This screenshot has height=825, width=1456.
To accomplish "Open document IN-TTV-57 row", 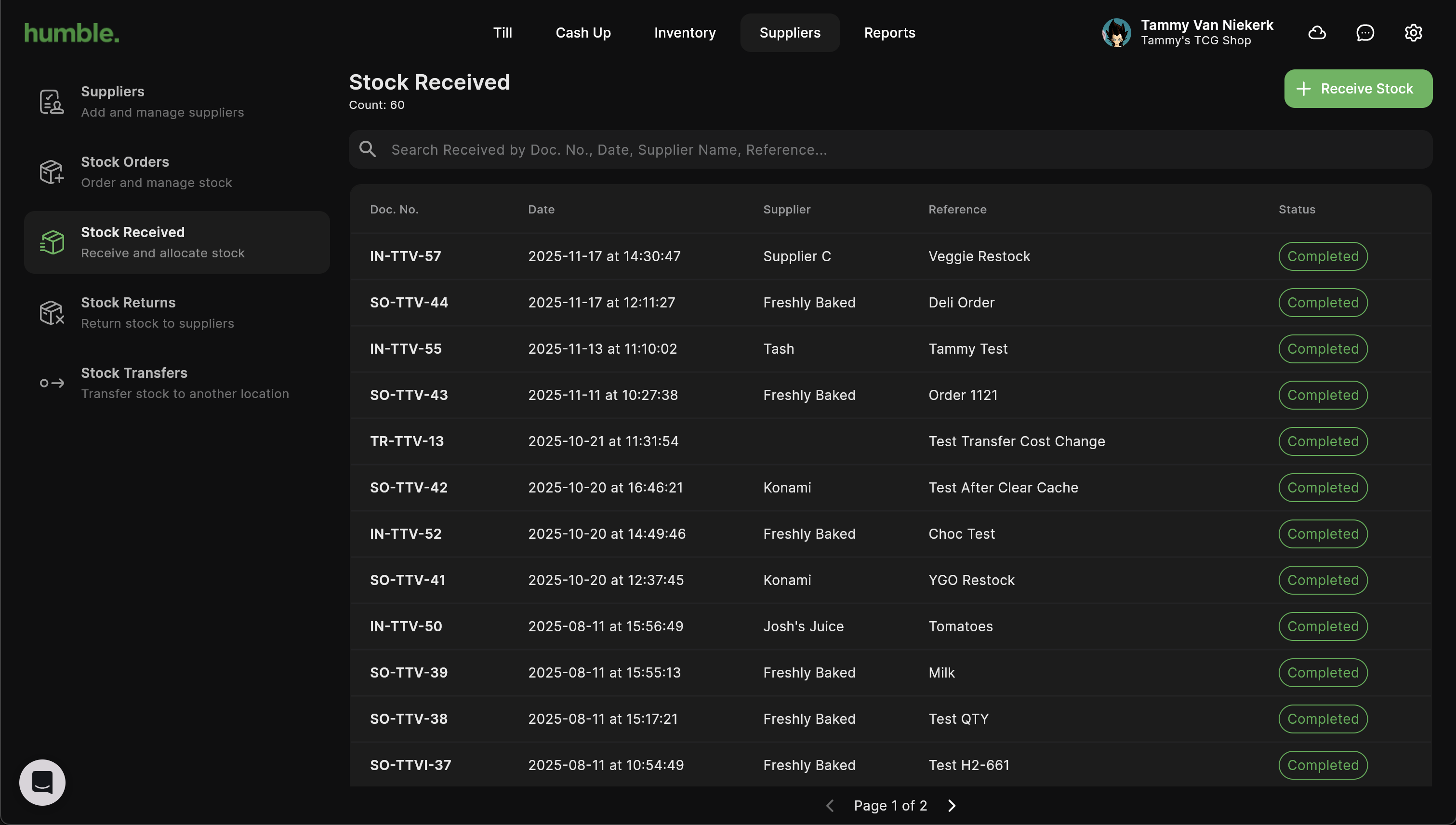I will coord(405,256).
